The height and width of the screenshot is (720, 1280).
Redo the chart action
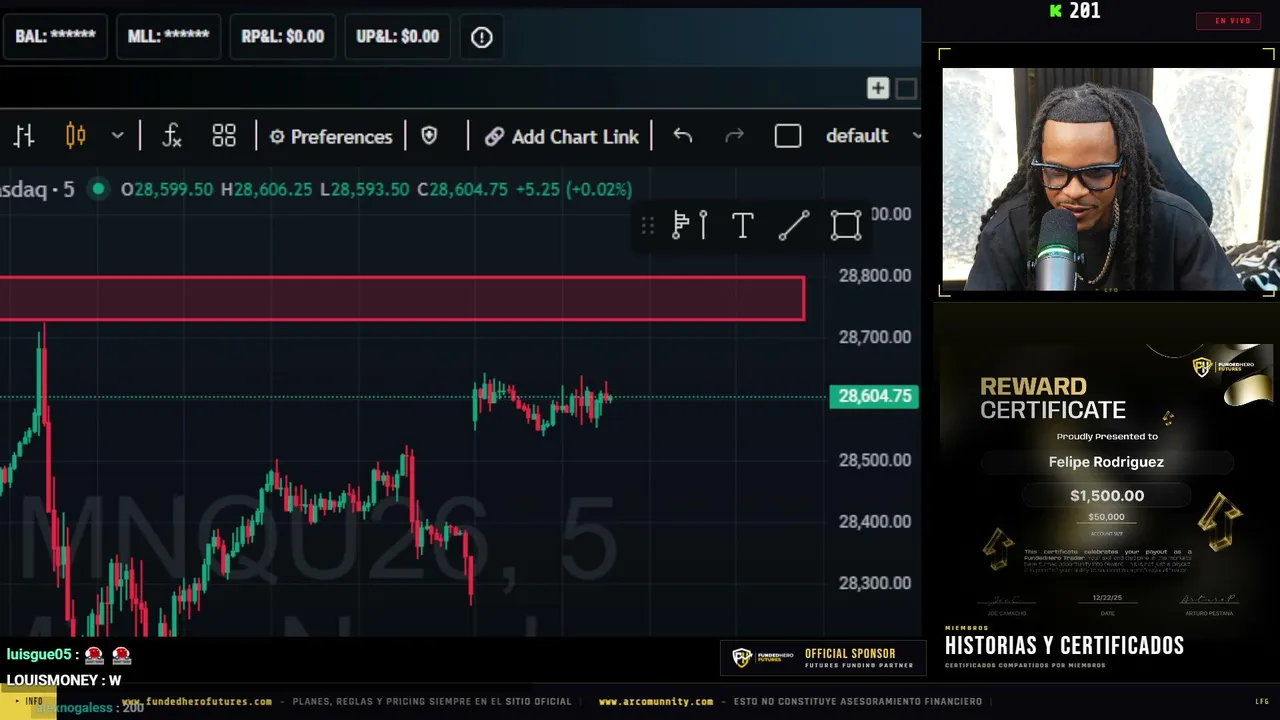tap(734, 136)
